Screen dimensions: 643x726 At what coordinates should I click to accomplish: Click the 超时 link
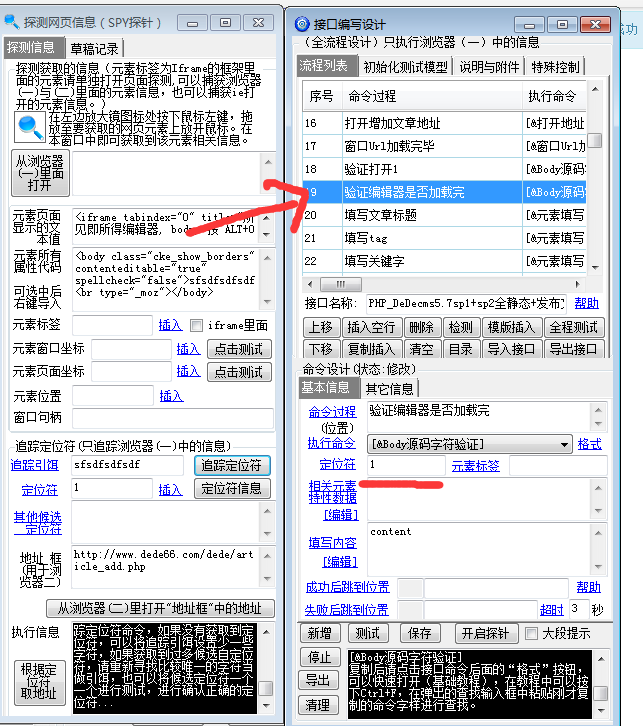pos(552,610)
